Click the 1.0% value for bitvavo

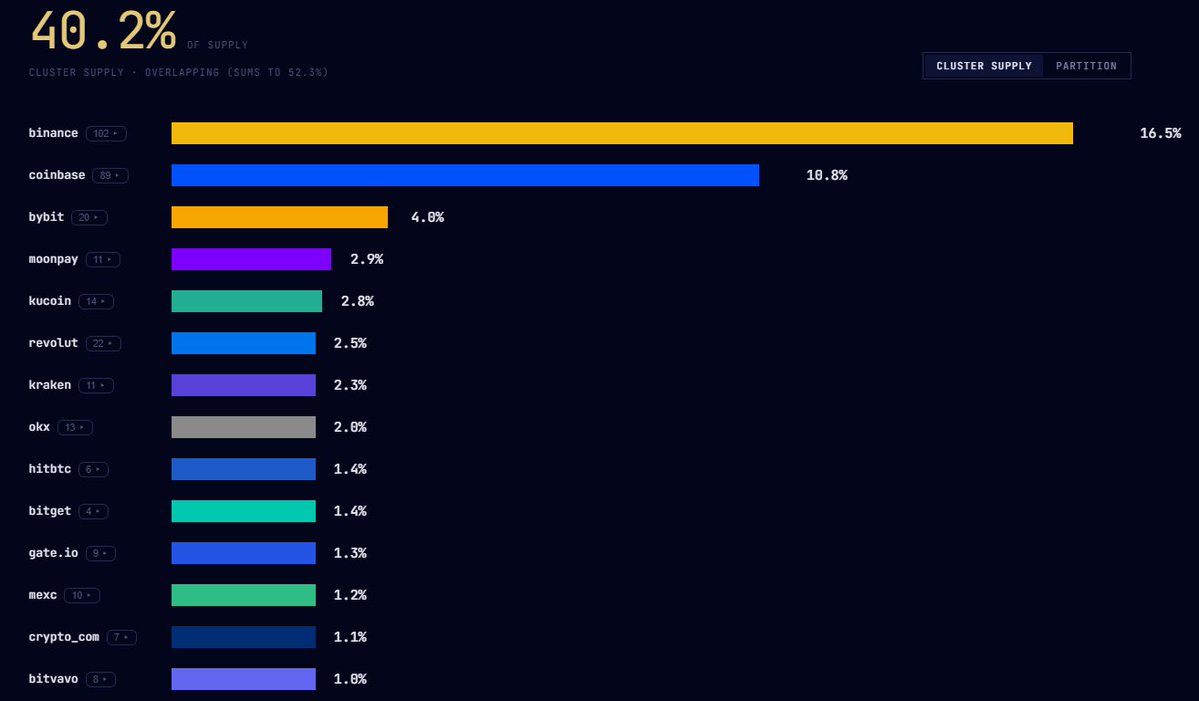(x=350, y=680)
